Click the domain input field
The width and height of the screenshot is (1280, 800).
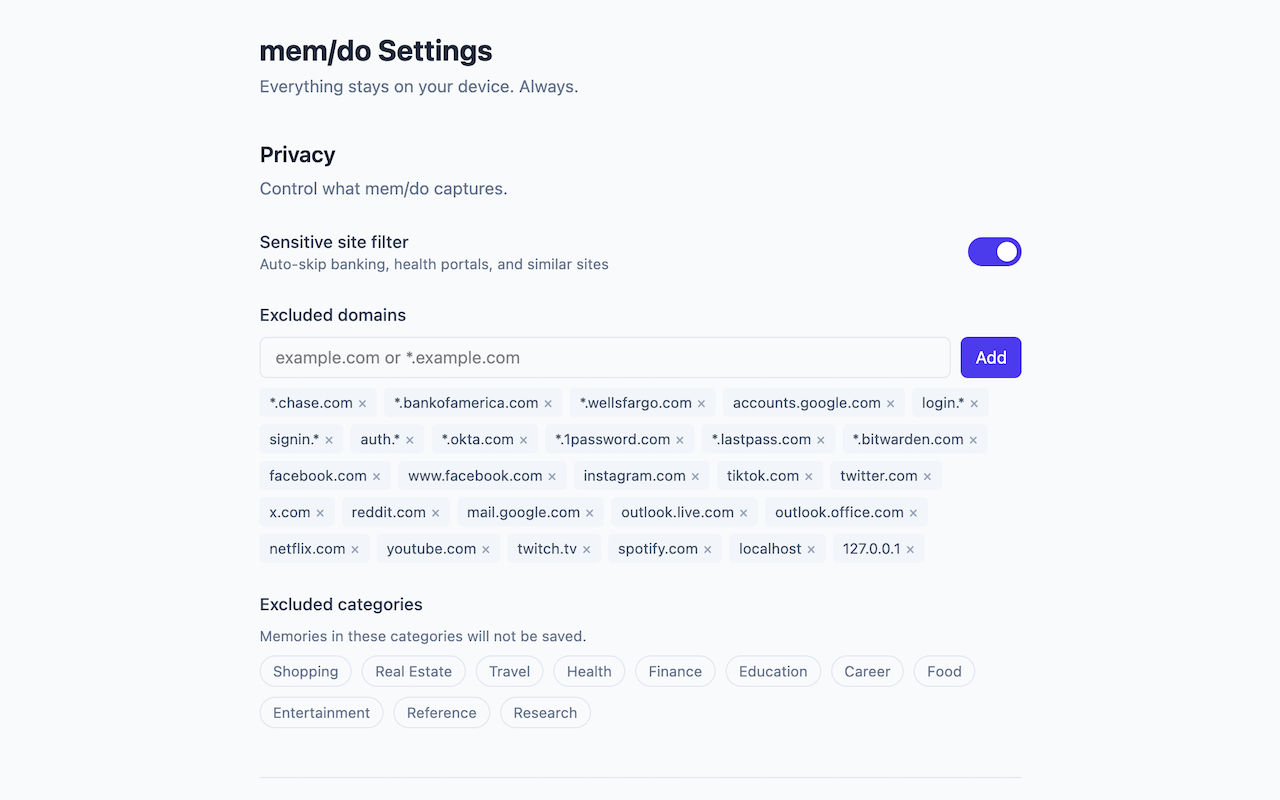[x=604, y=357]
